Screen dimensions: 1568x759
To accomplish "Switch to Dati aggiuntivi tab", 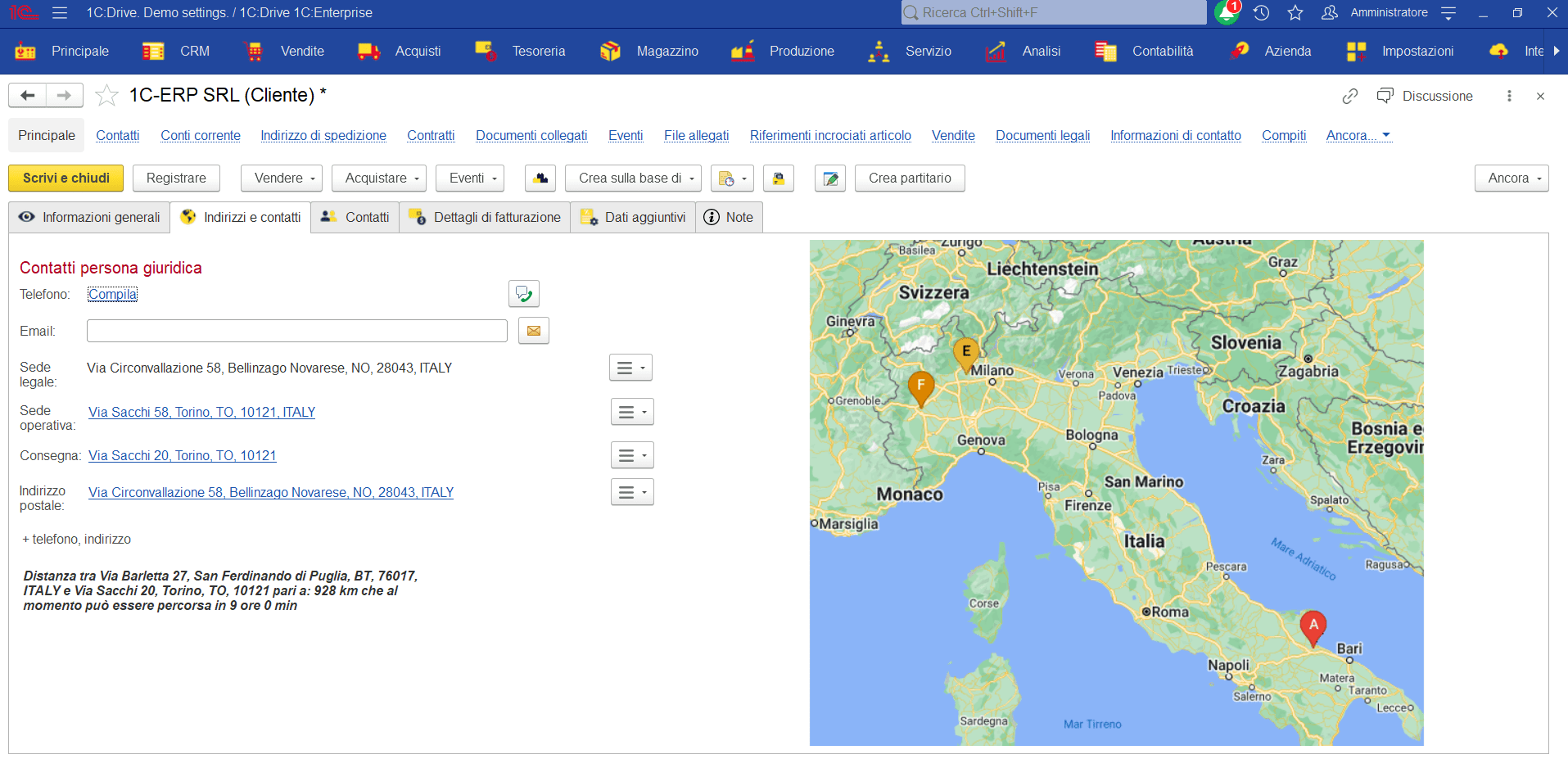I will [x=633, y=217].
